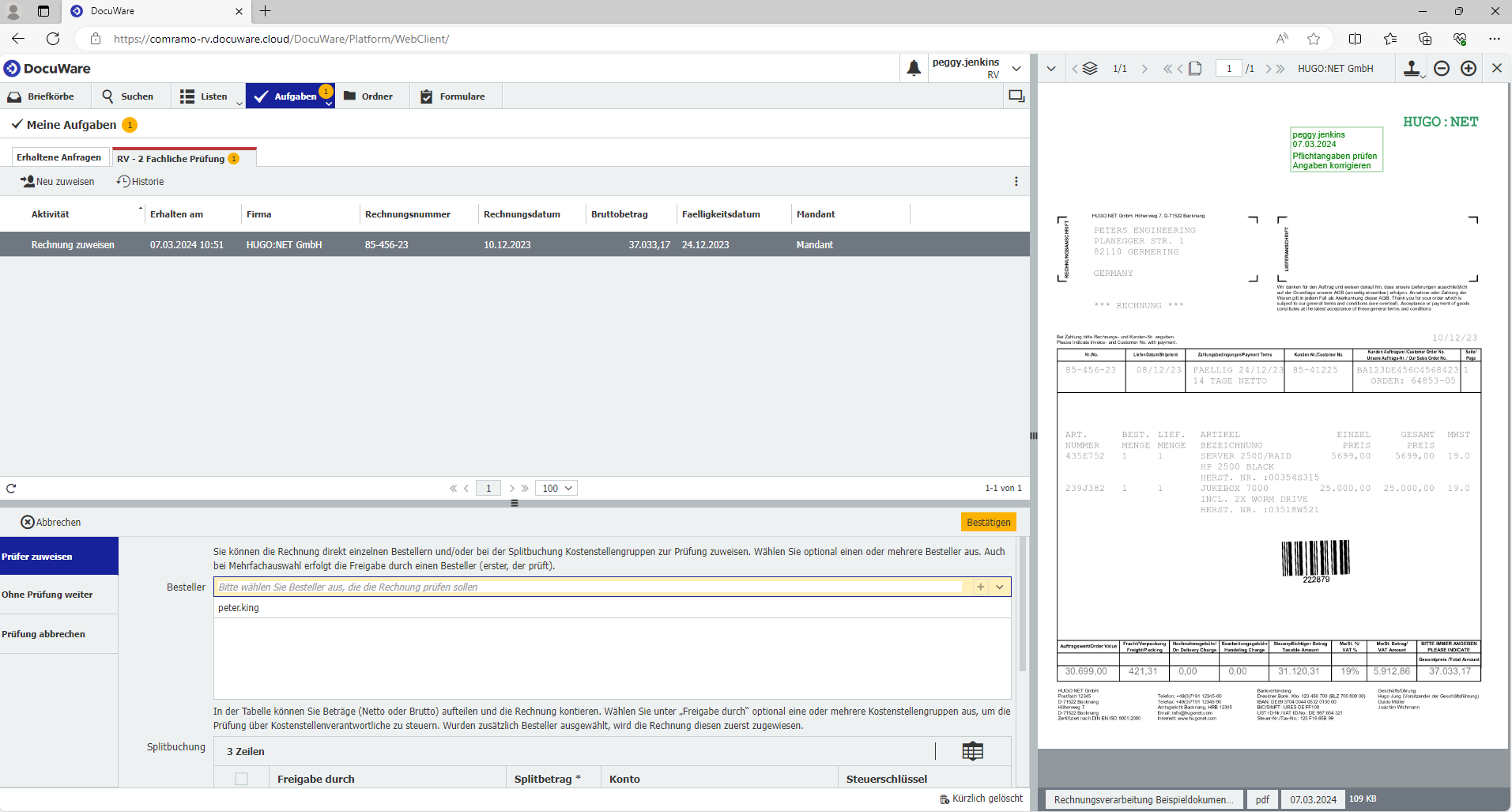Click the 07.03.2024 date in status bar
The image size is (1512, 812).
tap(1313, 799)
